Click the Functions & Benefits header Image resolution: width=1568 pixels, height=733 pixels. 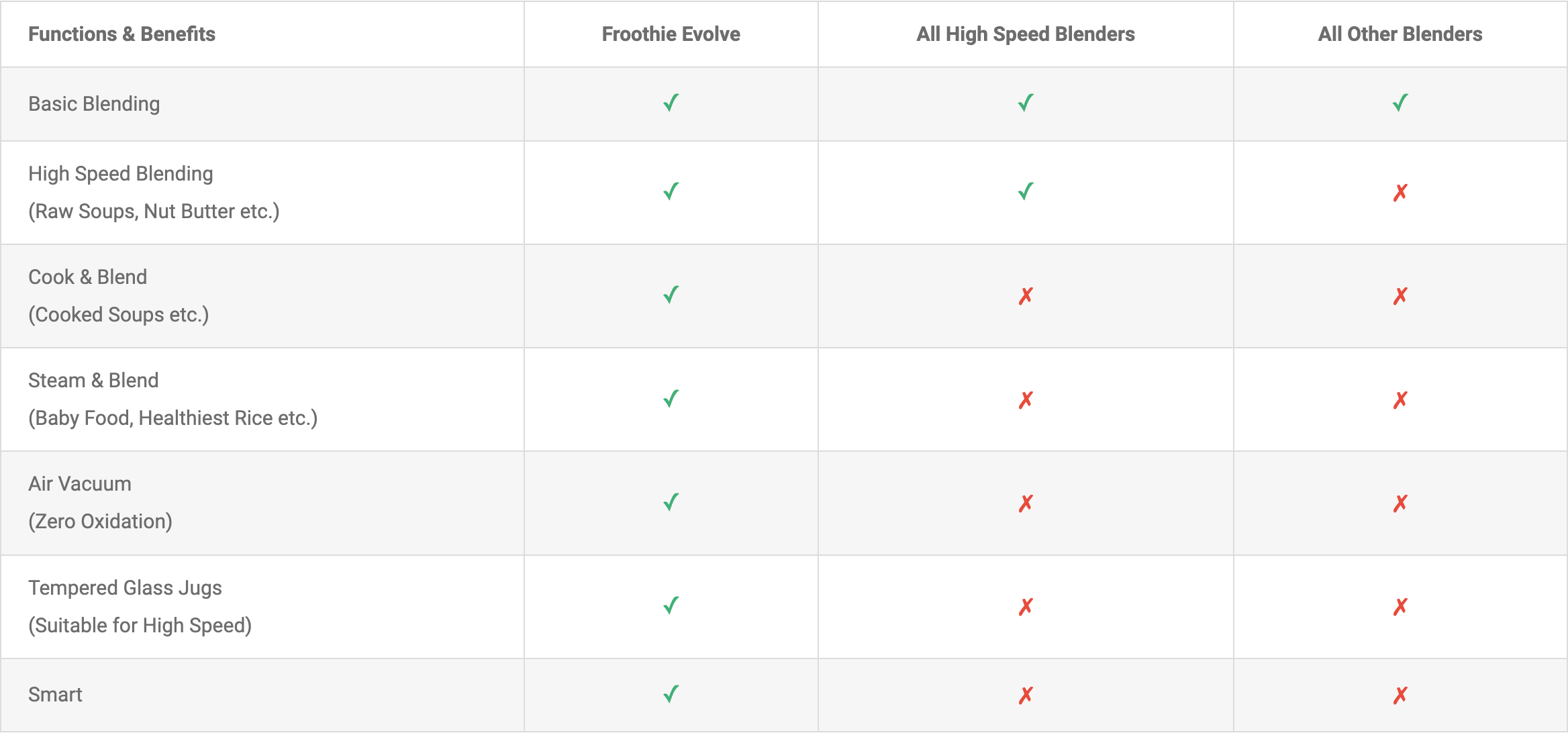tap(121, 34)
